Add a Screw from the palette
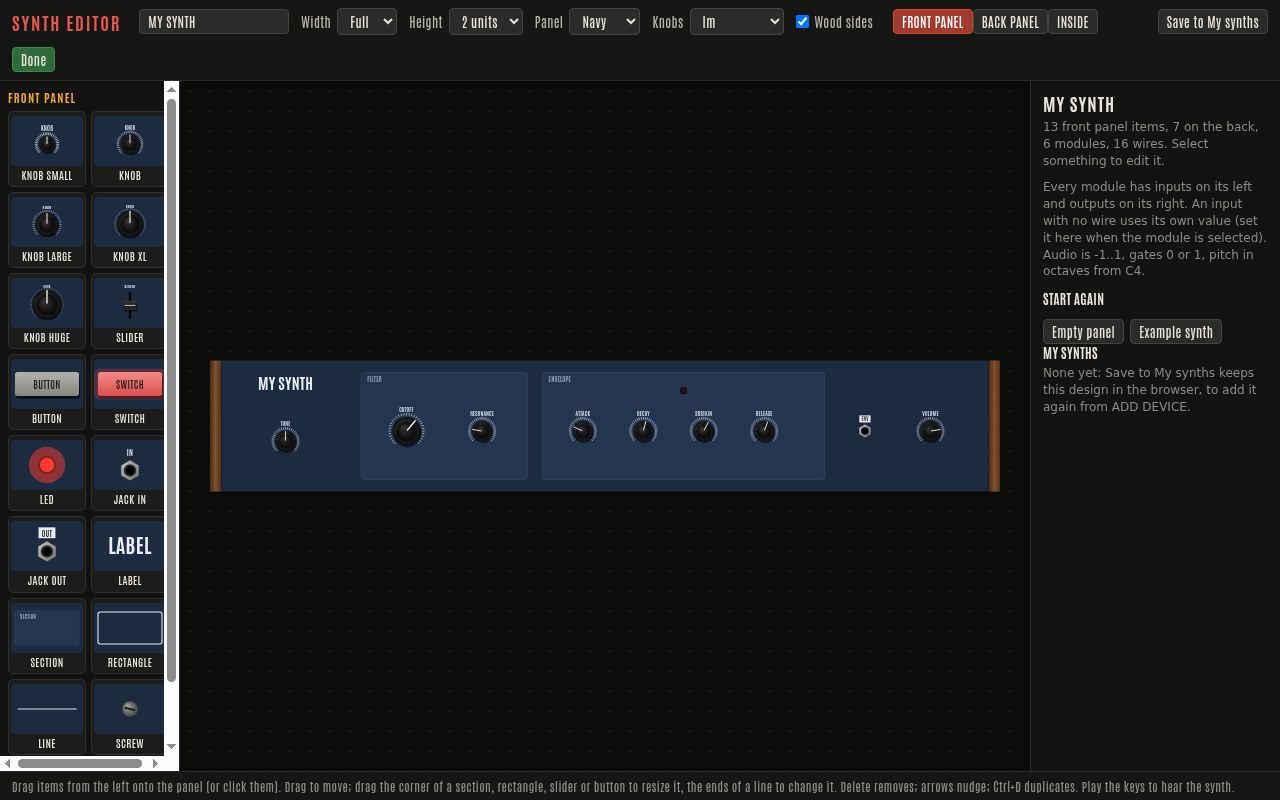The width and height of the screenshot is (1280, 800). (x=129, y=717)
